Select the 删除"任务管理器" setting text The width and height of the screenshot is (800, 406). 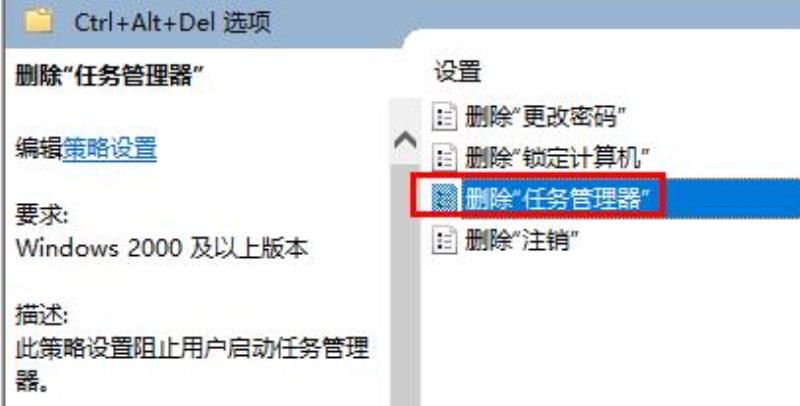tap(557, 197)
